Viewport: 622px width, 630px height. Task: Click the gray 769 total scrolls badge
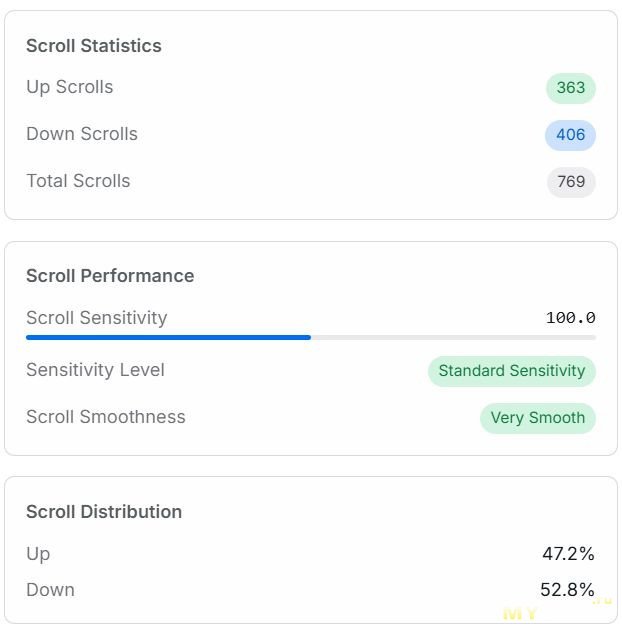pyautogui.click(x=571, y=182)
